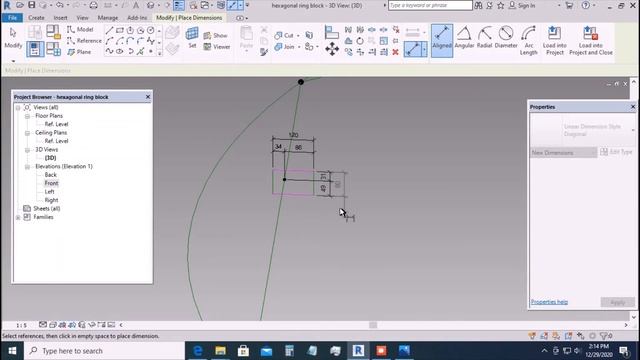Select the Arc Length dimension tool
The height and width of the screenshot is (360, 640).
point(529,40)
